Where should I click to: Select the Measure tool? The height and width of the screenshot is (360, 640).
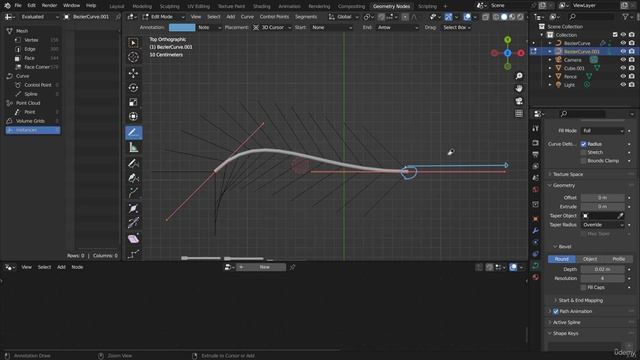pyautogui.click(x=133, y=148)
